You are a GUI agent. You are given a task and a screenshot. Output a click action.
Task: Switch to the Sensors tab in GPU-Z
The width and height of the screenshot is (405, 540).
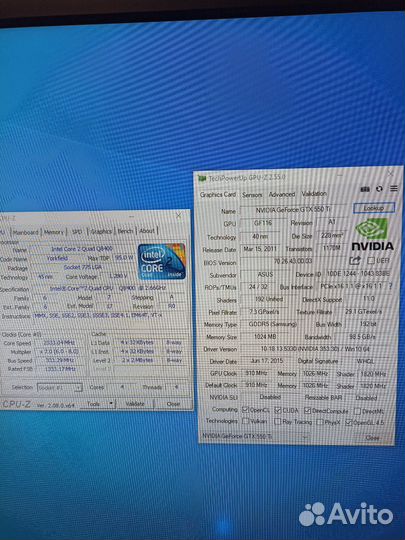(x=252, y=195)
